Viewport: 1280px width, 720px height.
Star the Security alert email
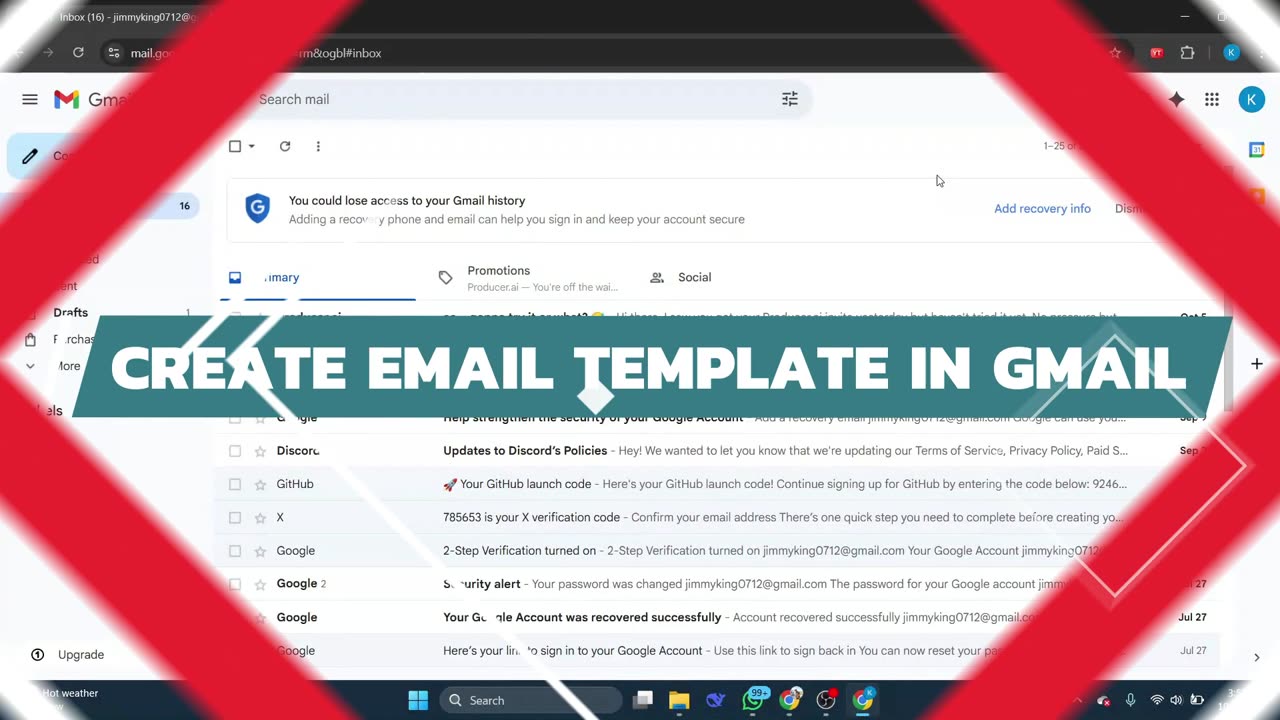coord(260,584)
